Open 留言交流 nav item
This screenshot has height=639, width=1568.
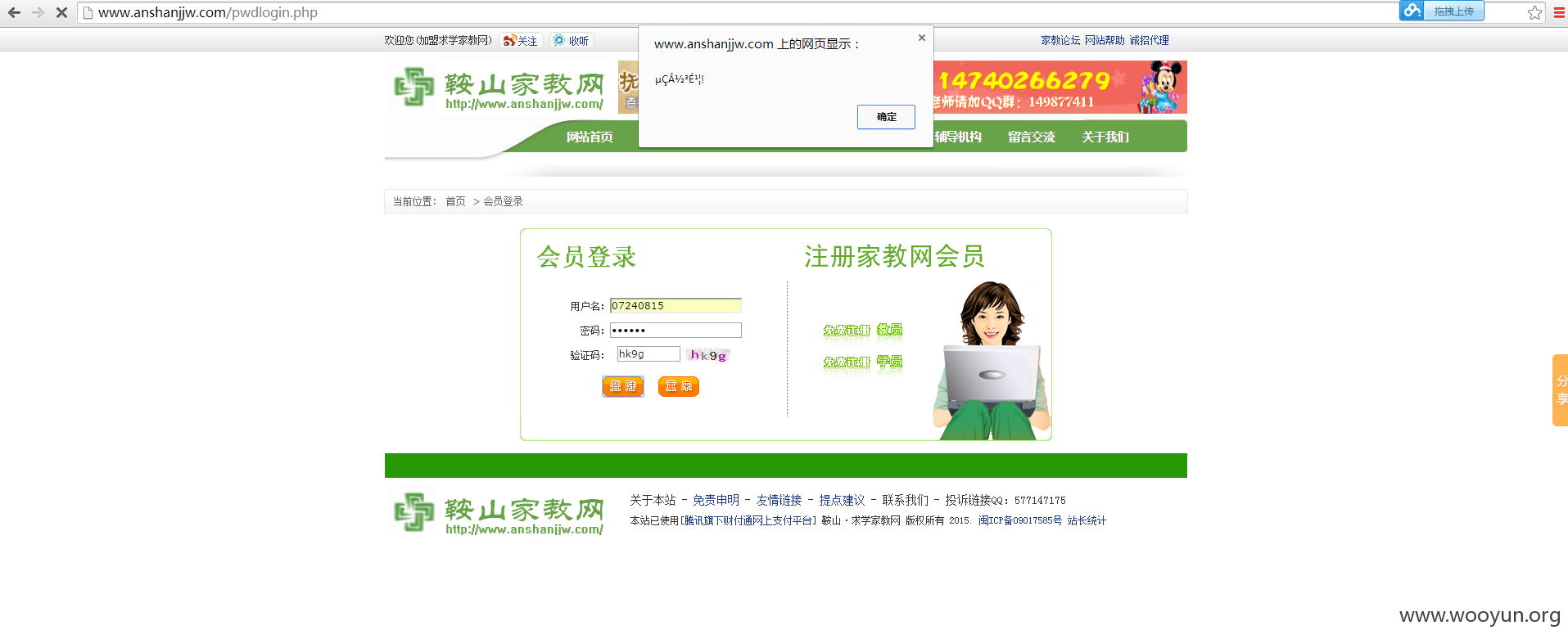(x=1032, y=137)
